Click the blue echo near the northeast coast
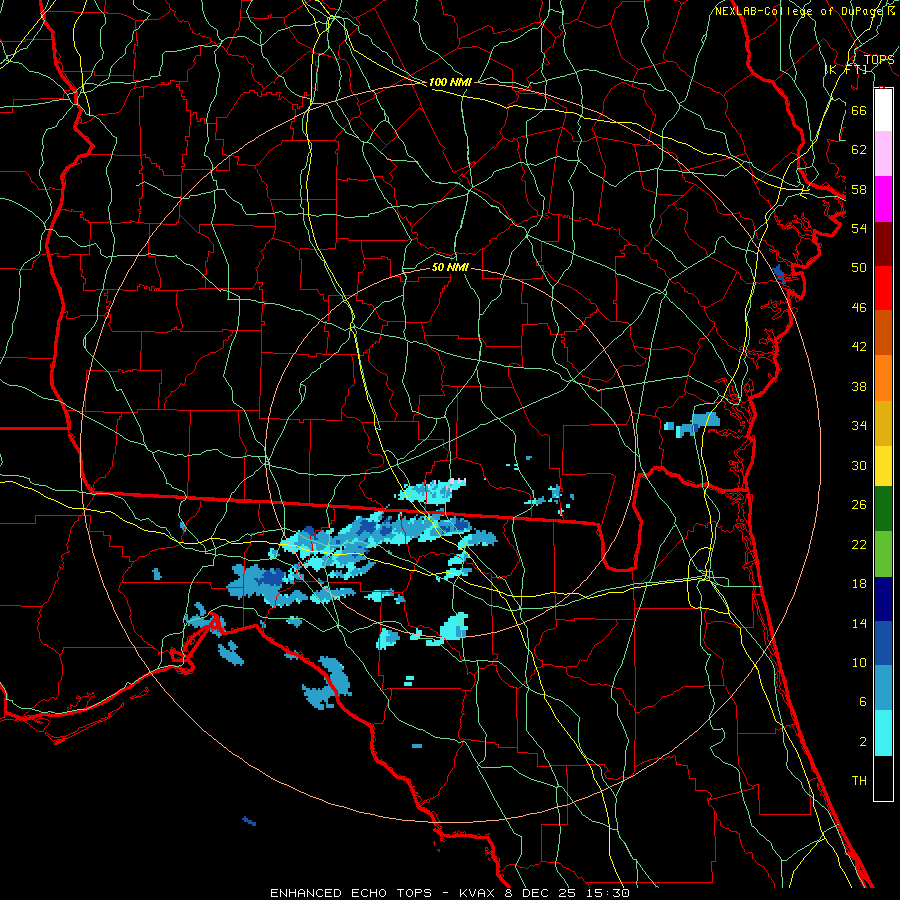Viewport: 900px width, 900px height. coord(779,273)
